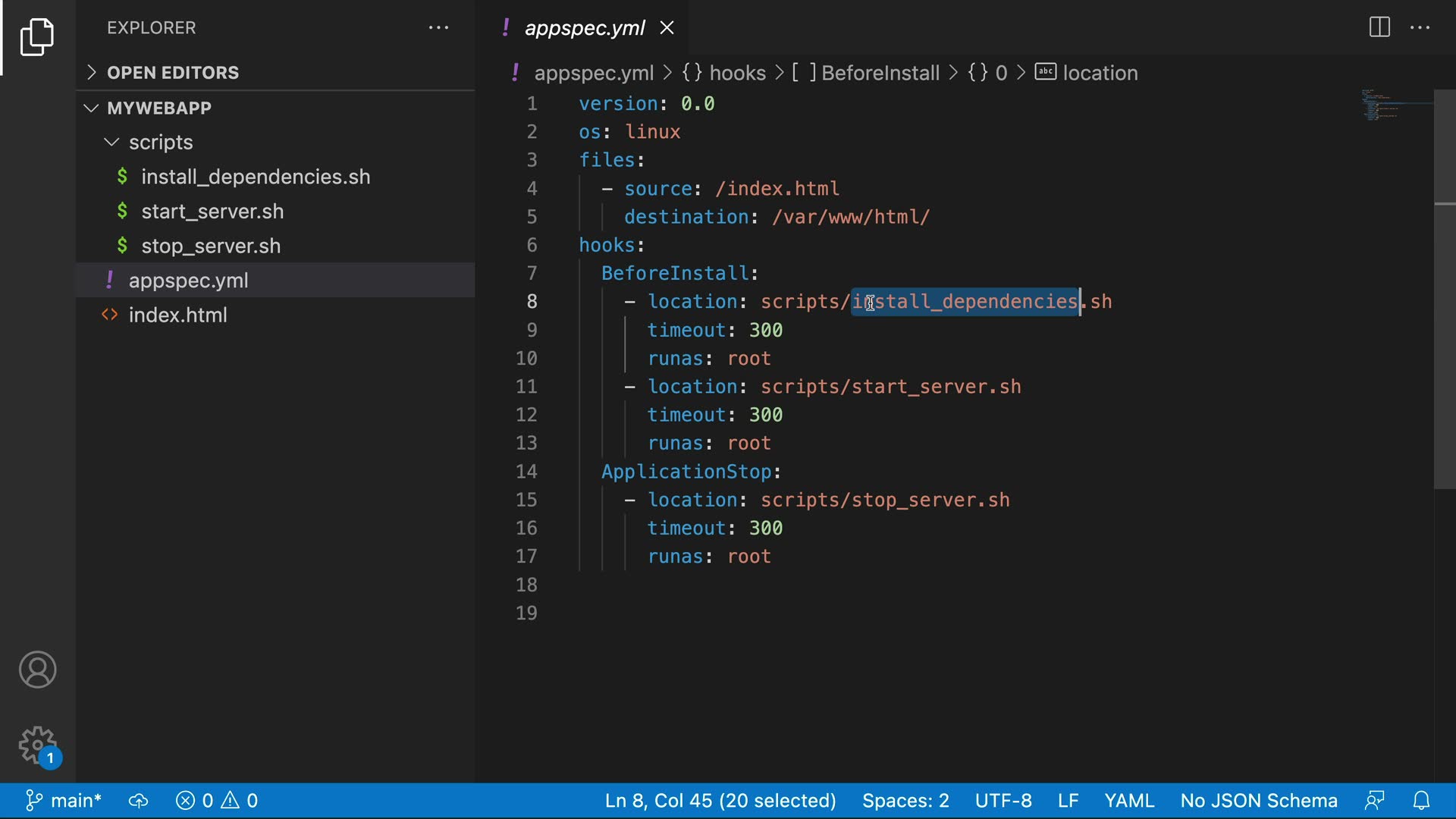Click the errors and warnings status indicator
1456x819 pixels.
pos(217,801)
